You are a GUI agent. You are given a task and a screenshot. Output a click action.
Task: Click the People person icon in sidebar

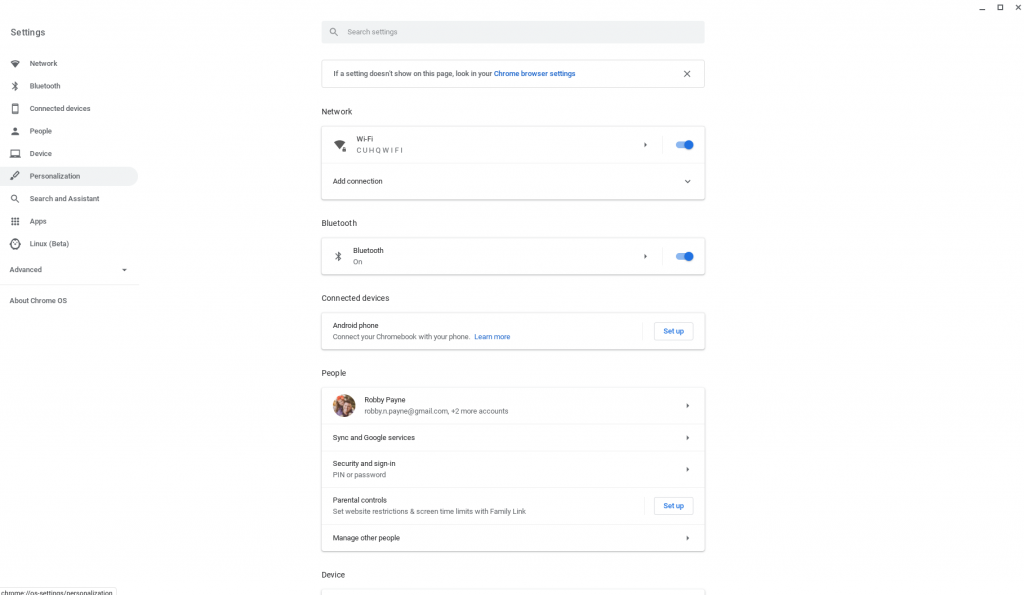(x=15, y=131)
